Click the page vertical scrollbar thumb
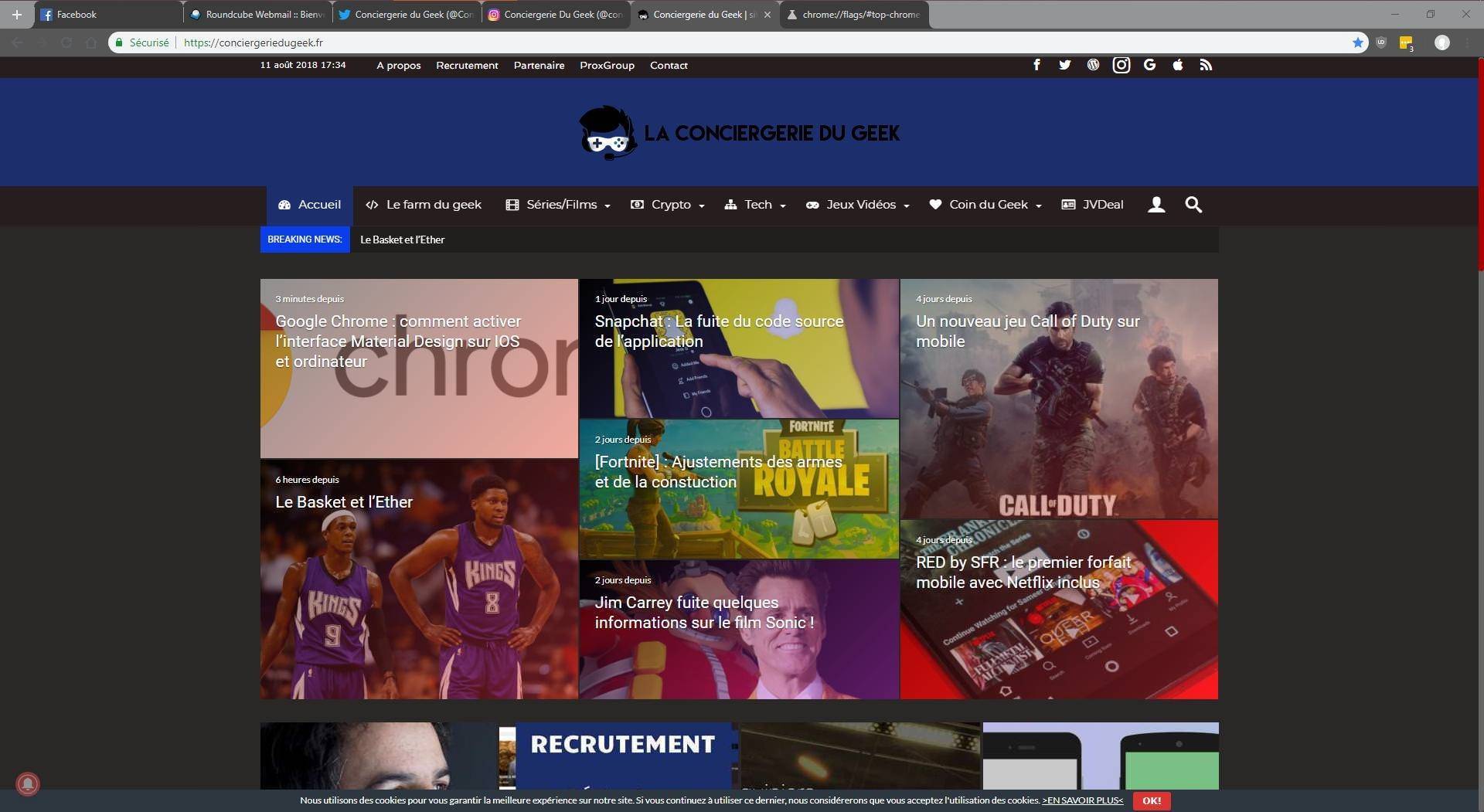 coord(1480,164)
